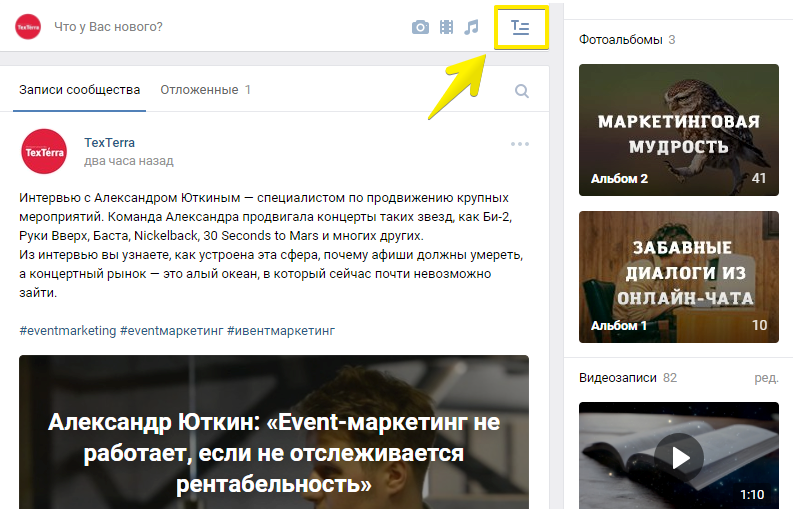Open hashtag #eventmarketing

pyautogui.click(x=67, y=331)
